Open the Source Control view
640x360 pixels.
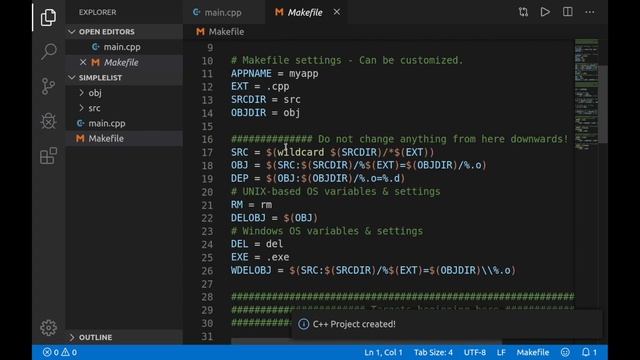click(x=48, y=86)
